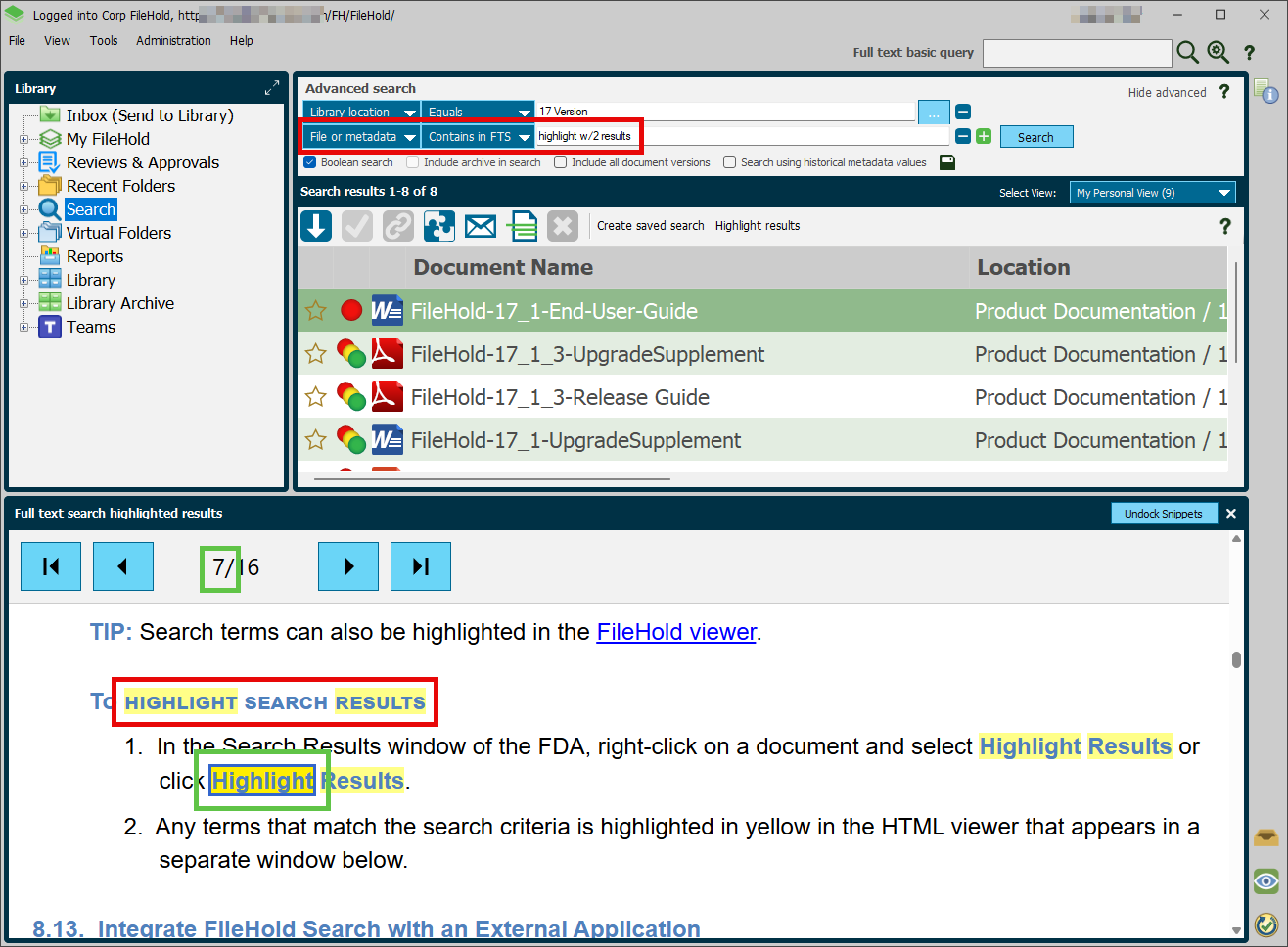Go to the next highlighted result
Screen dimensions: 1288x947
(348, 566)
